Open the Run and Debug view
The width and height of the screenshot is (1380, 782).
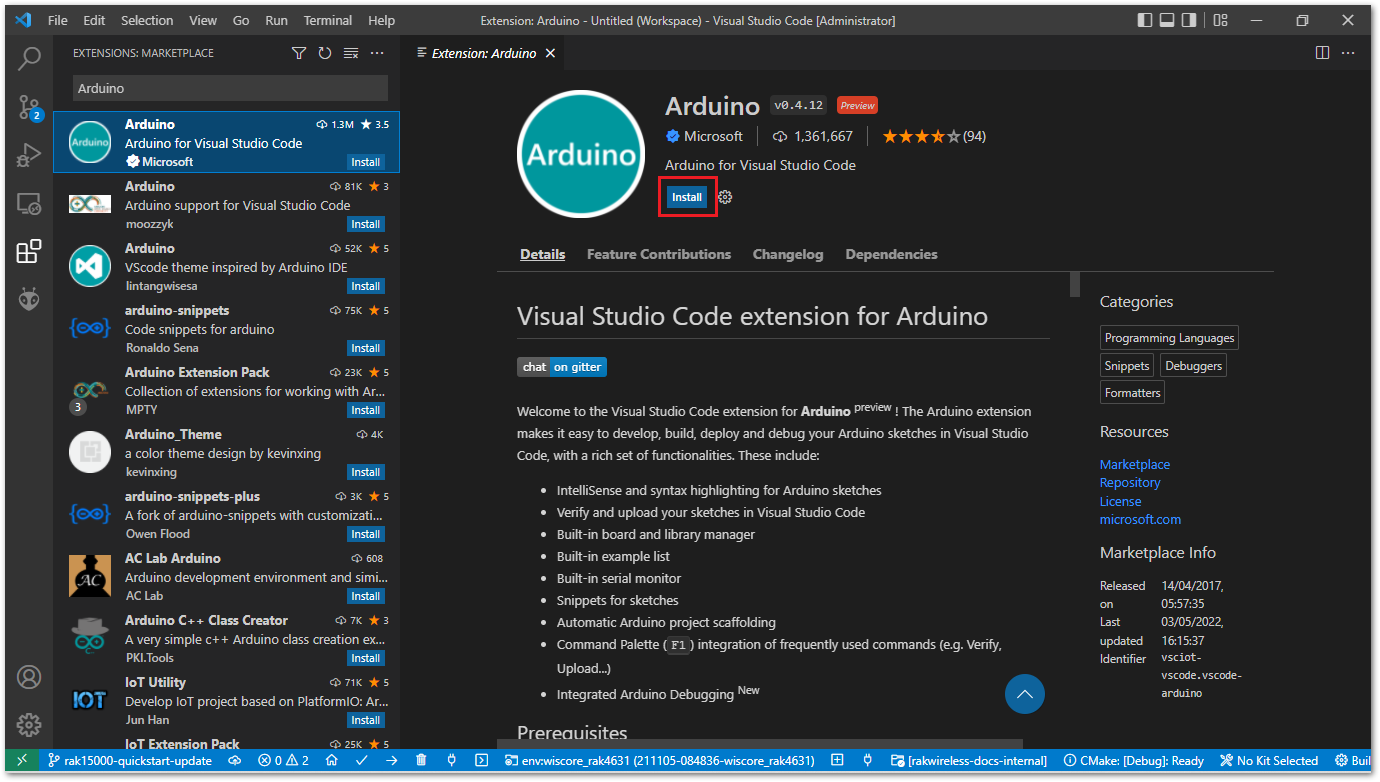point(29,155)
